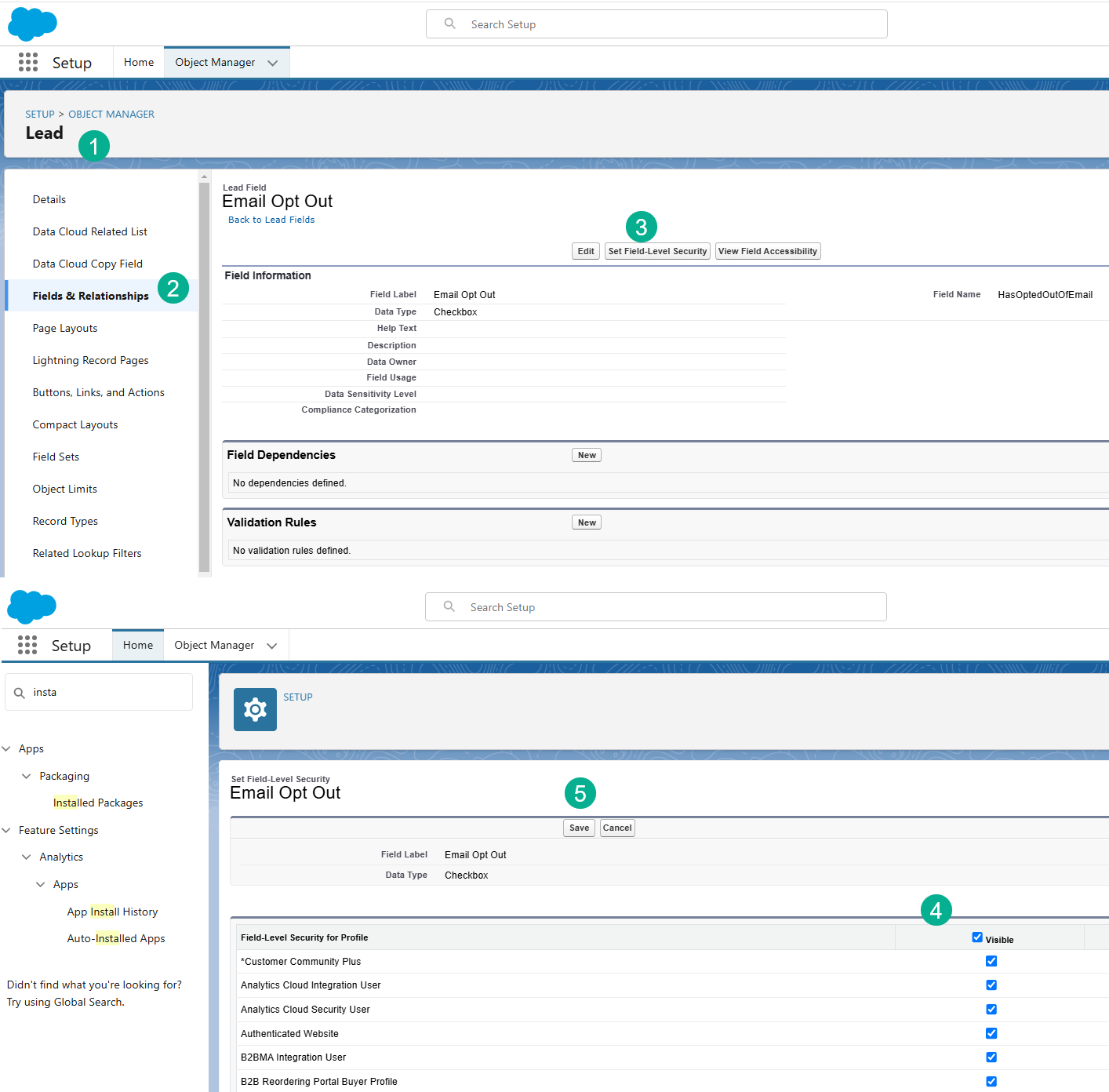Click the magnifier in the Search Setup bar
The image size is (1109, 1092).
coord(449,24)
